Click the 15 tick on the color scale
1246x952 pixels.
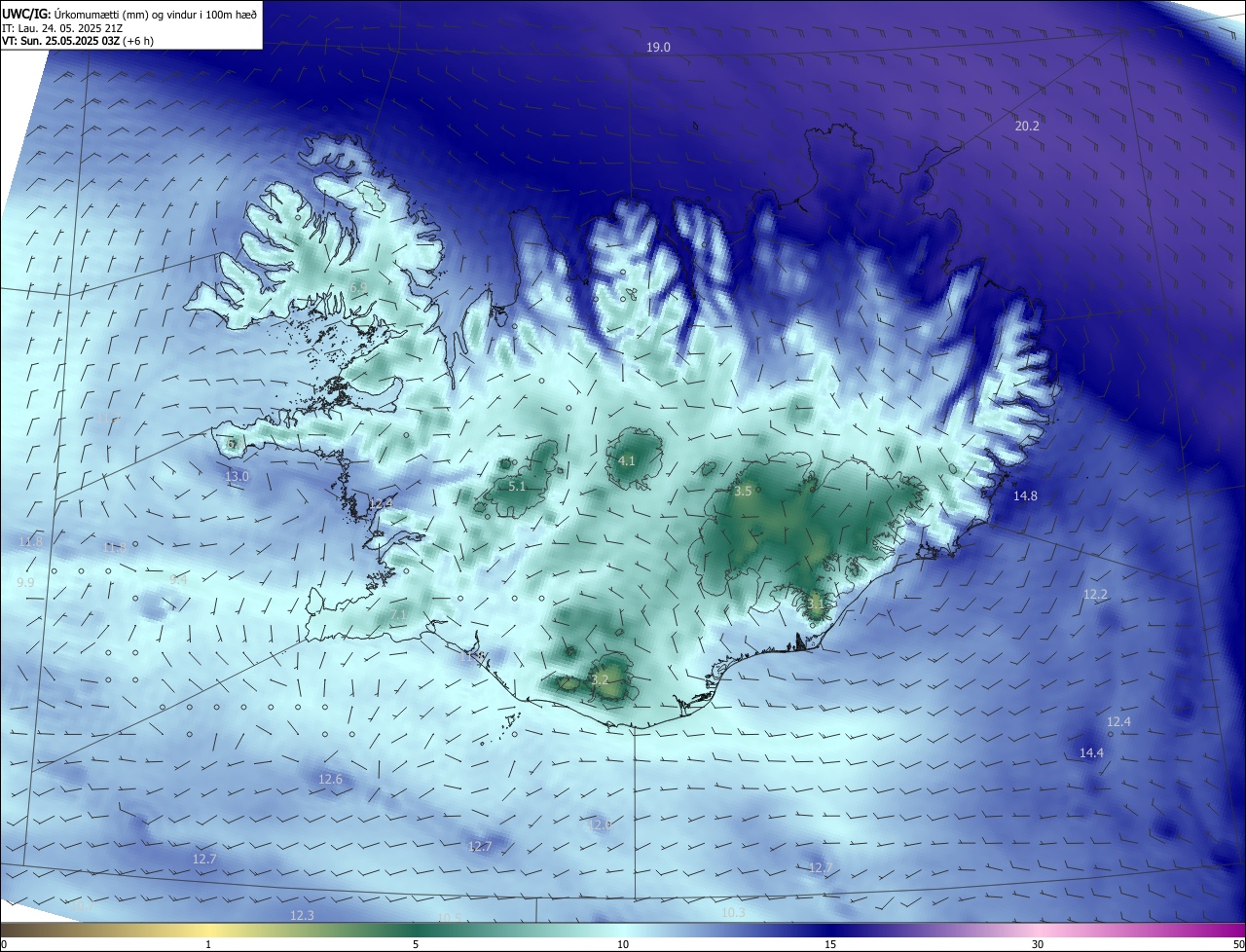pos(830,945)
